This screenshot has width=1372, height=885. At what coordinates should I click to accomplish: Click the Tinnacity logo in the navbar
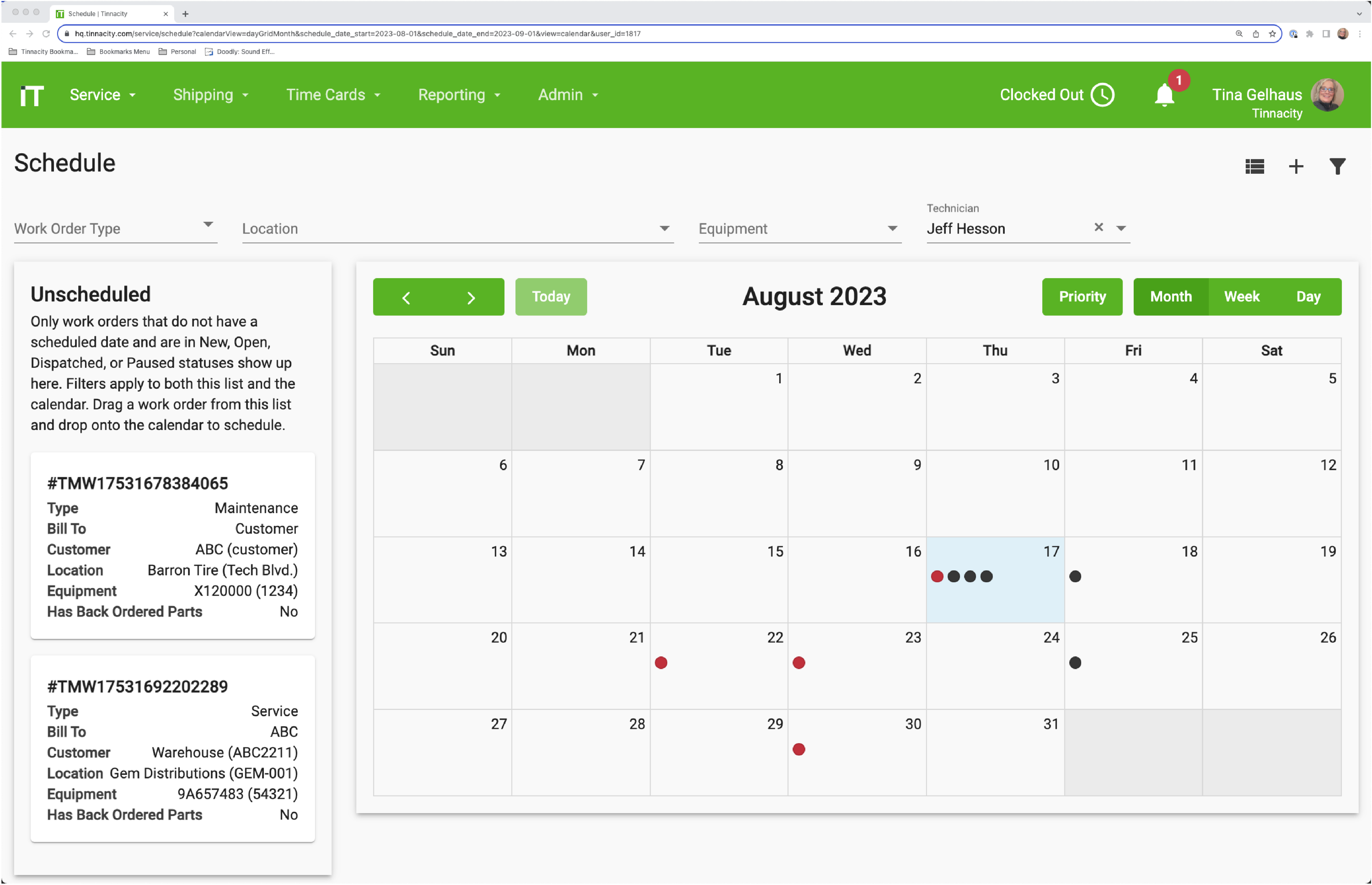point(32,95)
